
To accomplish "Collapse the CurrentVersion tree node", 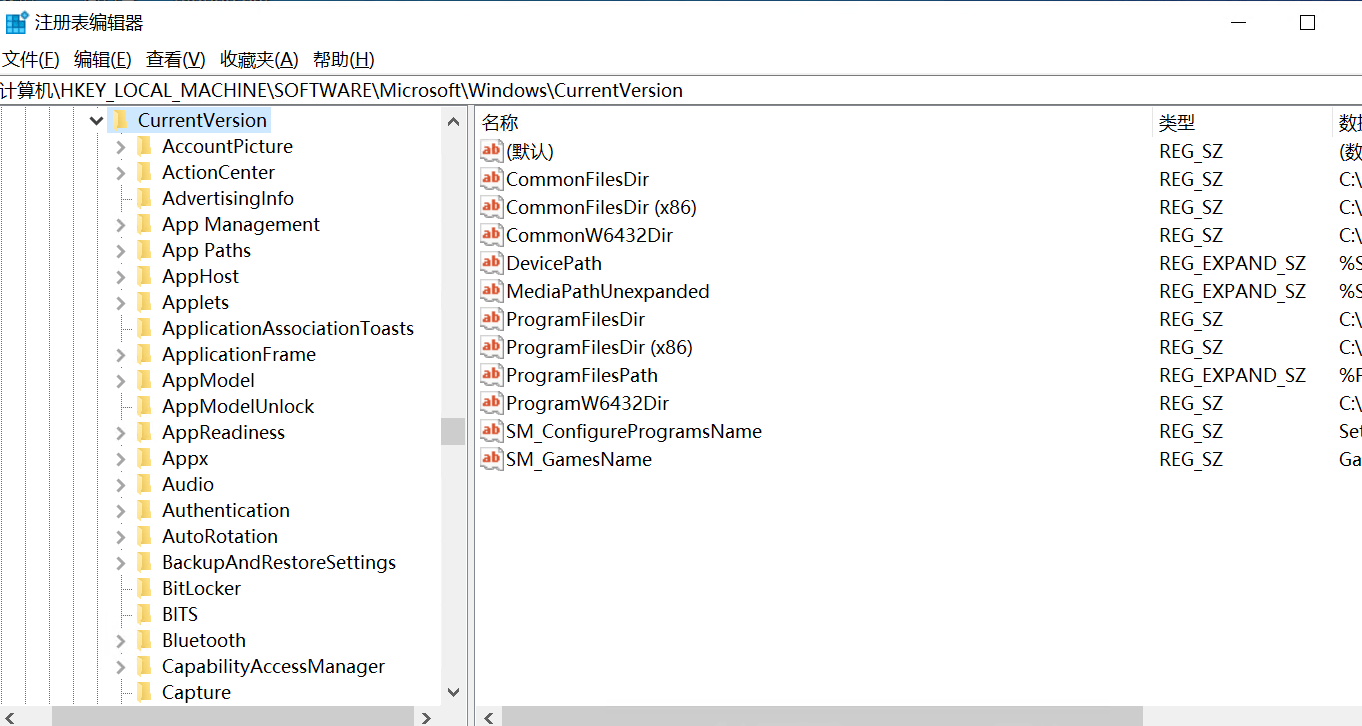I will coord(96,121).
